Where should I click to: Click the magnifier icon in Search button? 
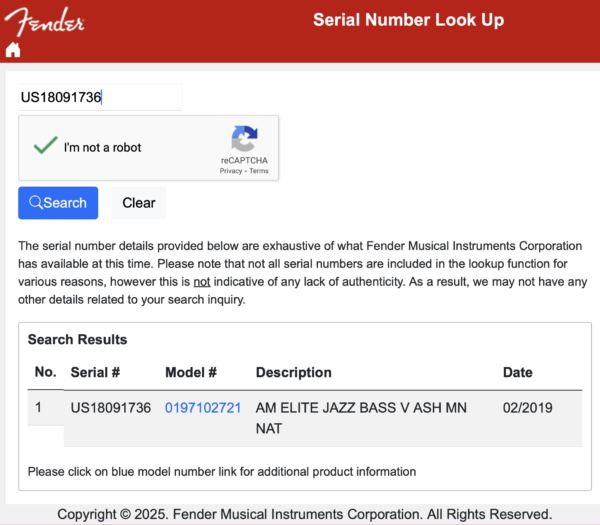[36, 202]
